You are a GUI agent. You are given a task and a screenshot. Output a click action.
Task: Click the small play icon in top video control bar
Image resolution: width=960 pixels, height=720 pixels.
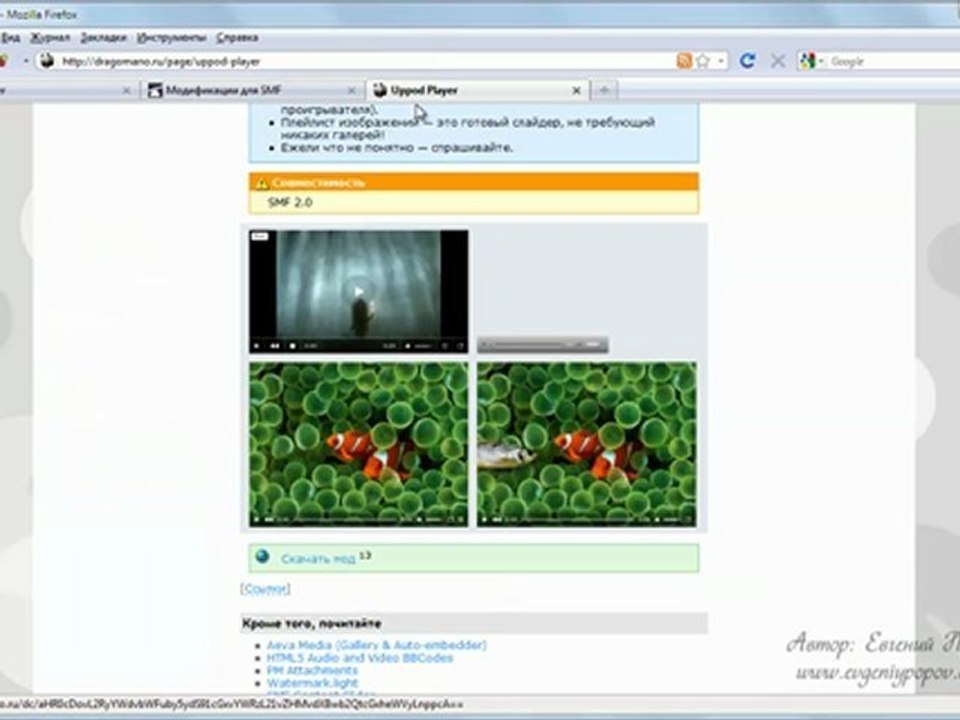[x=257, y=346]
